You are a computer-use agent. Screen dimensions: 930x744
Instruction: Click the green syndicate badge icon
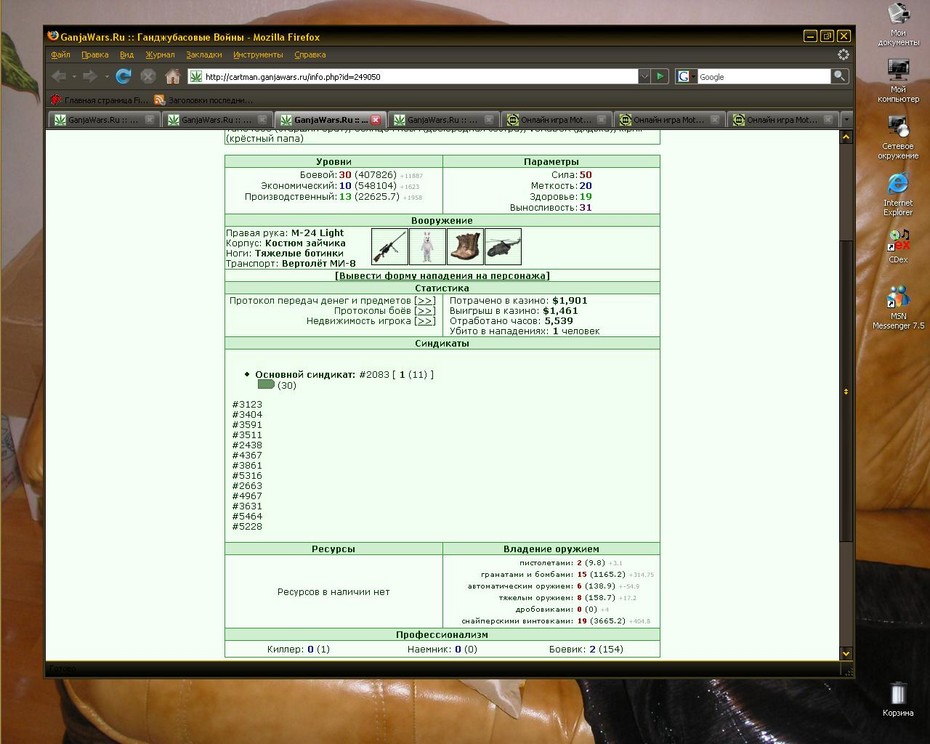266,384
